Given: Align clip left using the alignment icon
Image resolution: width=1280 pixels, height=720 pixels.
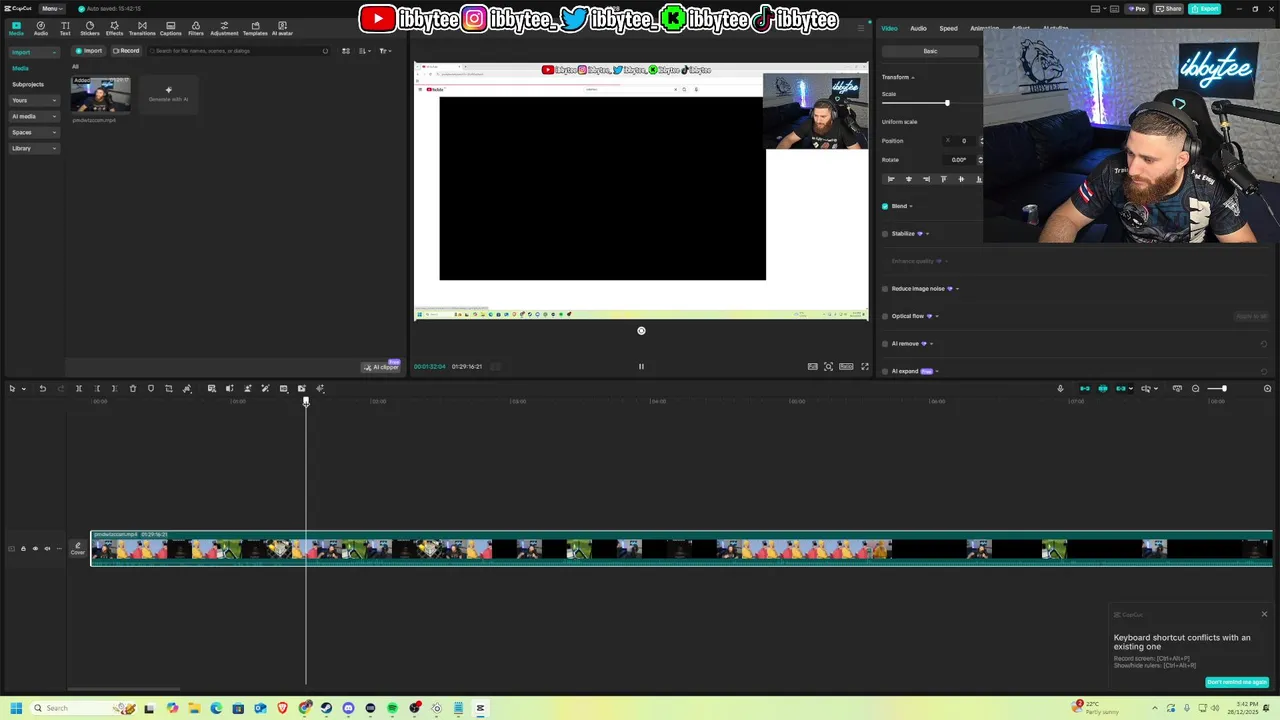Looking at the screenshot, I should [891, 179].
